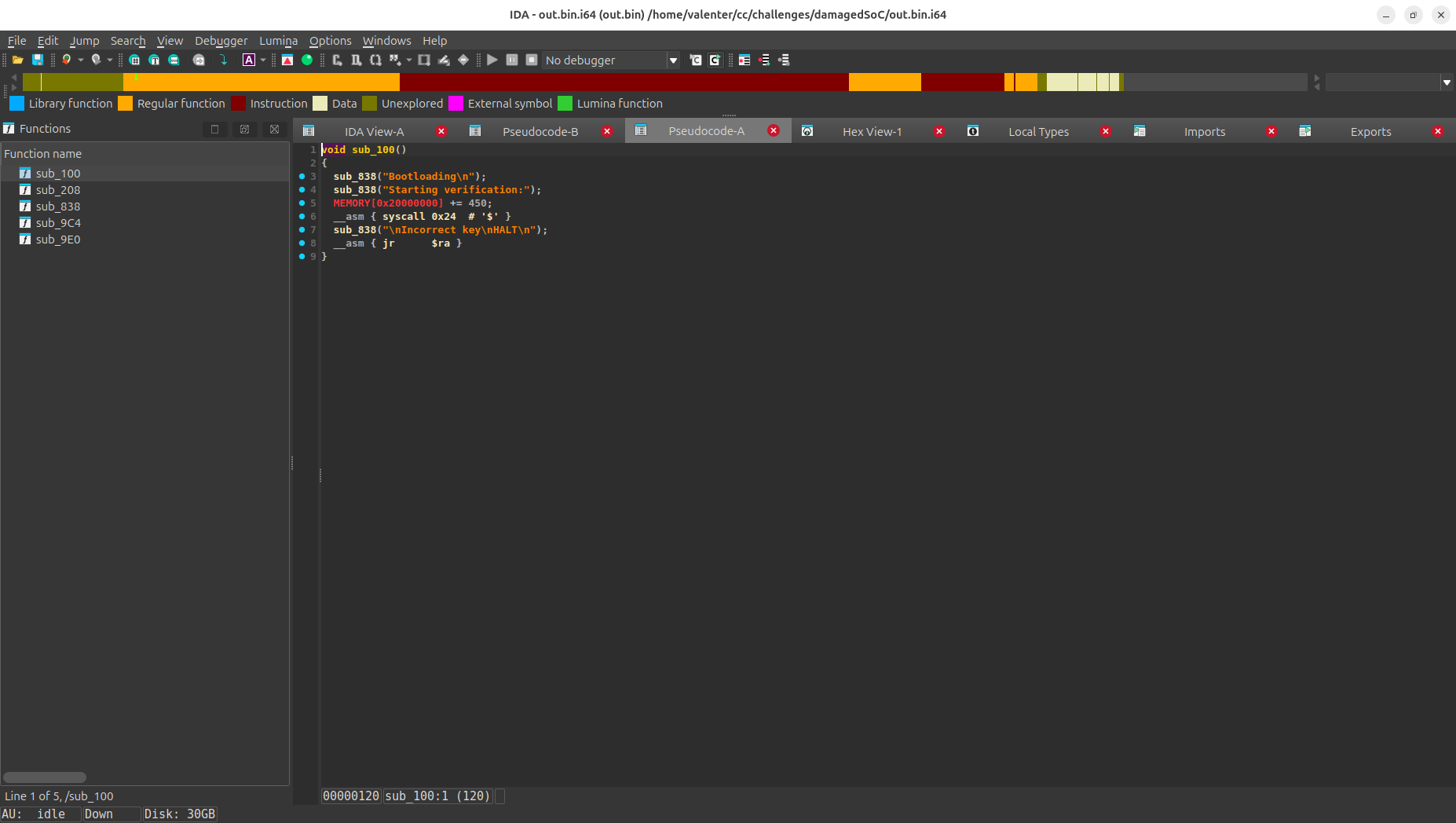Image resolution: width=1456 pixels, height=823 pixels.
Task: Click the gray diamond toolbar icon
Action: [x=463, y=60]
